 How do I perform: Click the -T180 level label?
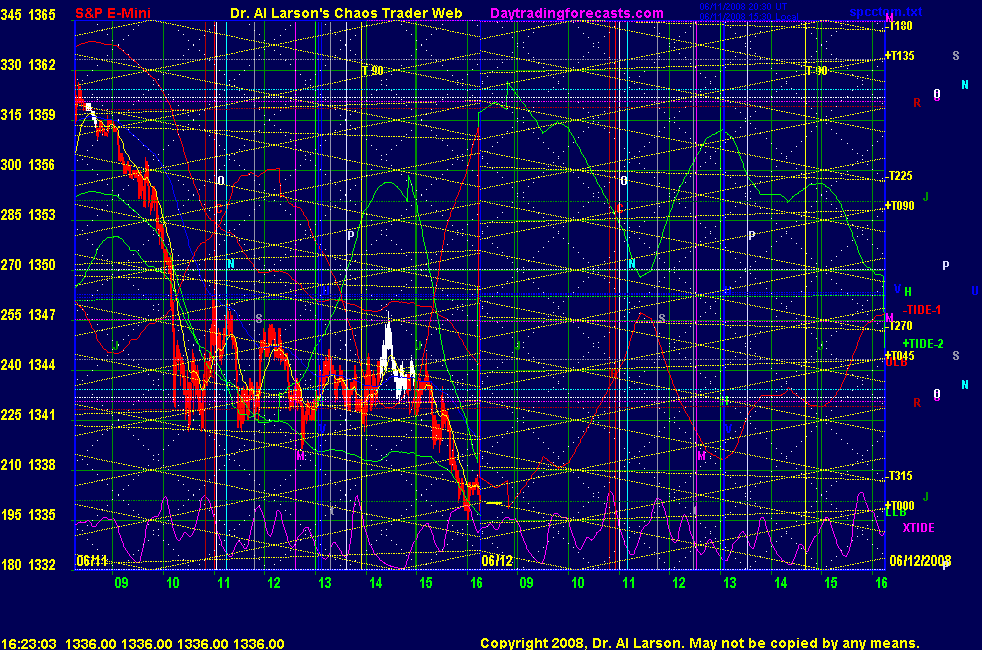(899, 26)
